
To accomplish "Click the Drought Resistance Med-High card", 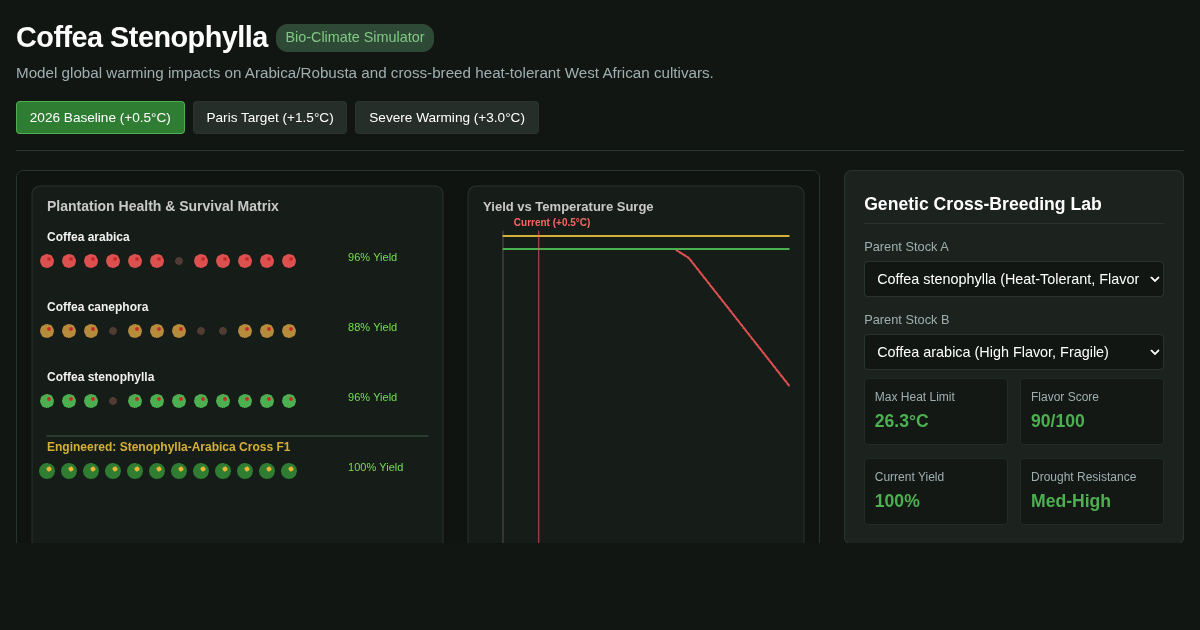I will pos(1092,491).
